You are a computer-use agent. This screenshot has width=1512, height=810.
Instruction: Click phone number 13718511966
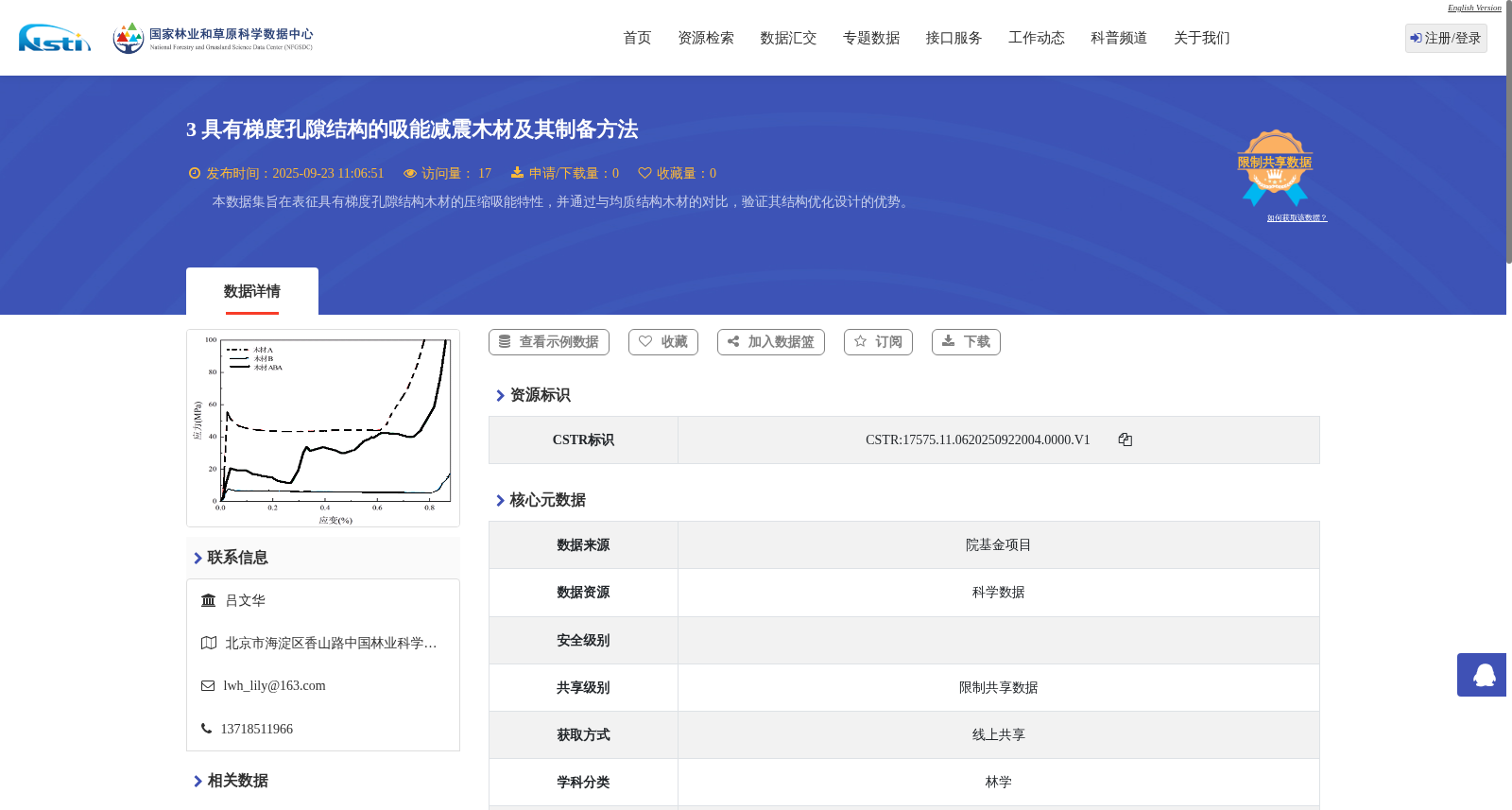(x=257, y=729)
